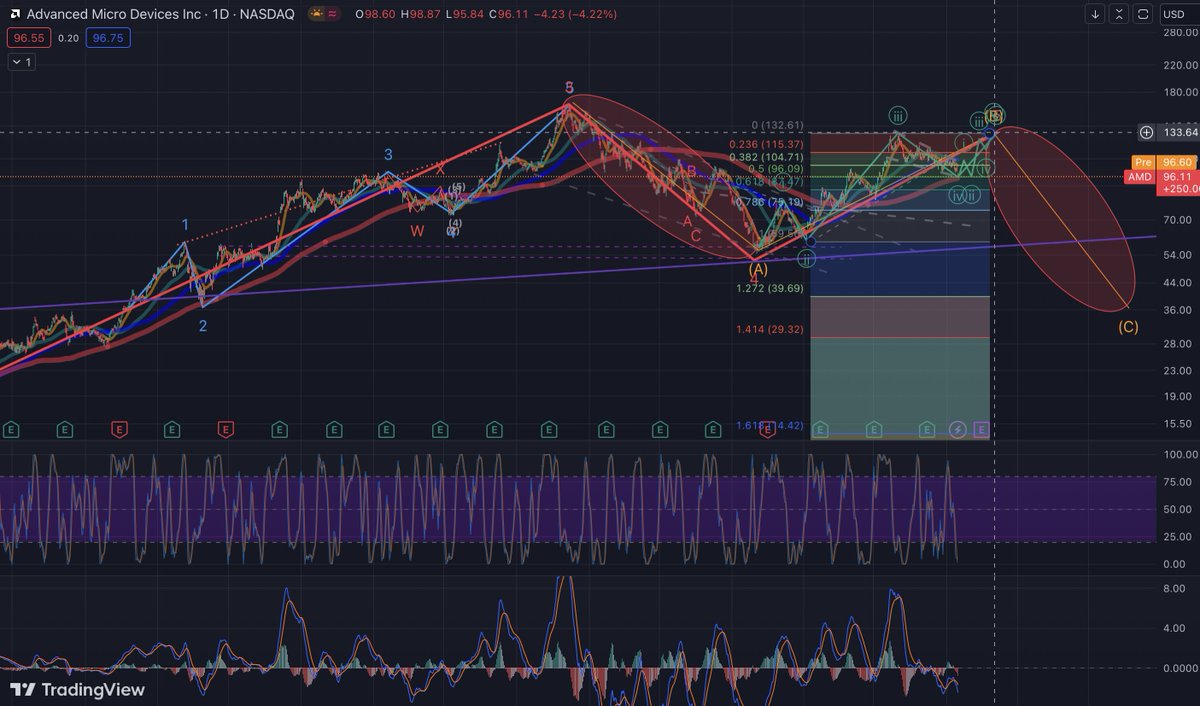
Task: Click the purple E event icon on the timeline
Action: pyautogui.click(x=982, y=429)
